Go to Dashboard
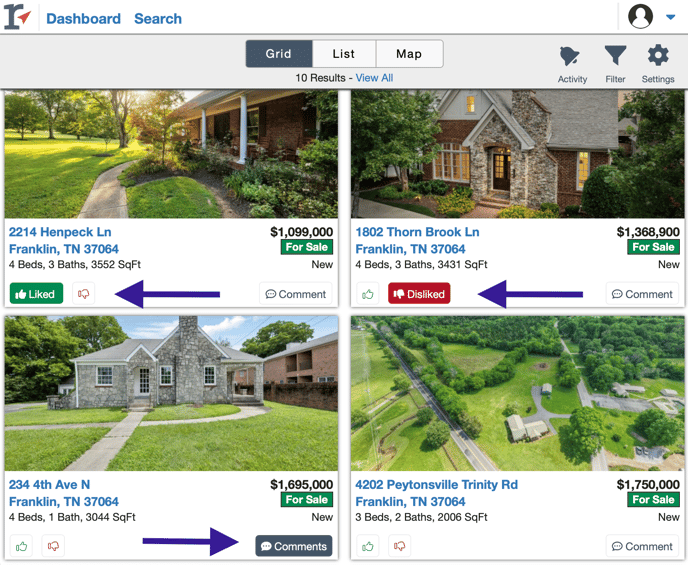 [83, 18]
